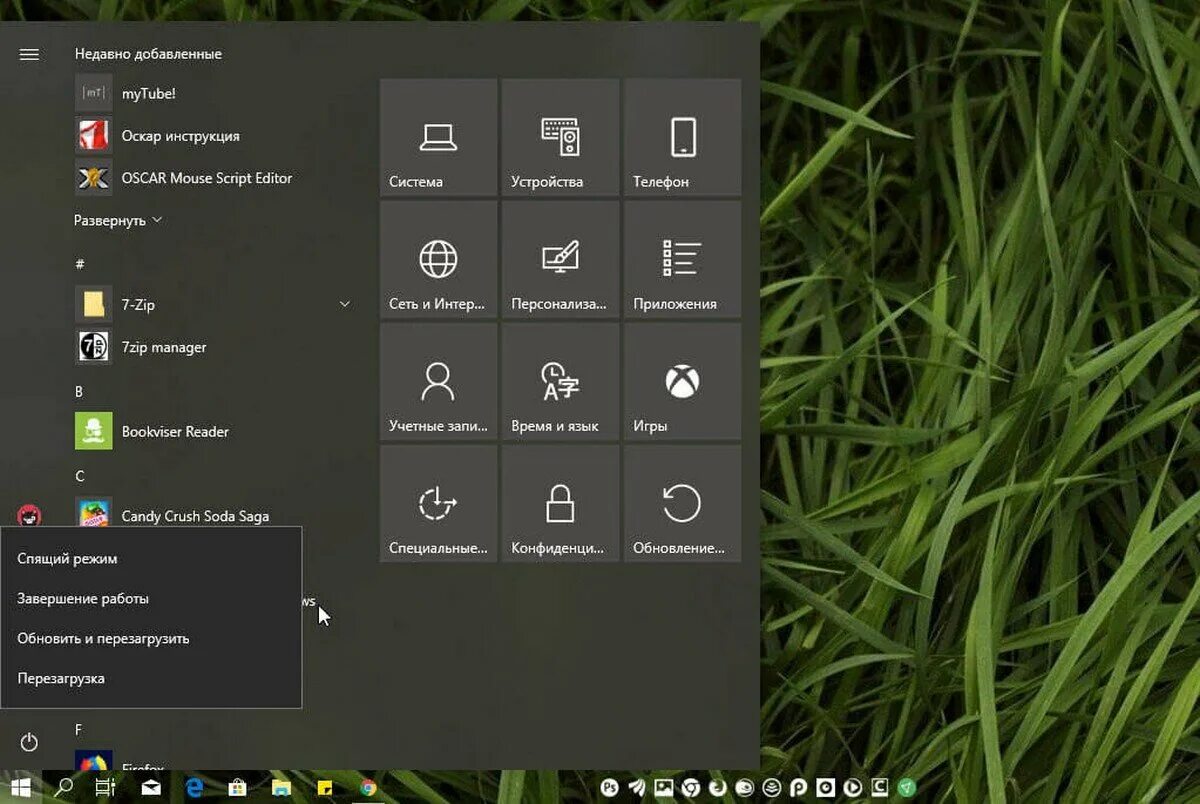This screenshot has width=1200, height=804.
Task: Open Sticky Notes from taskbar
Action: [324, 788]
